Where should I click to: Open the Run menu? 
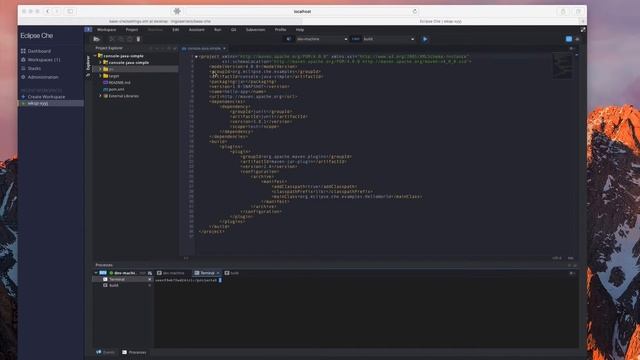click(218, 30)
